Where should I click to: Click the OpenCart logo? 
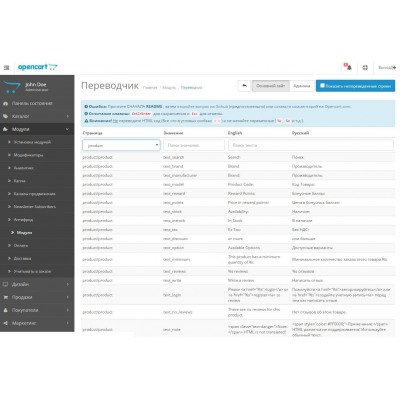[37, 67]
